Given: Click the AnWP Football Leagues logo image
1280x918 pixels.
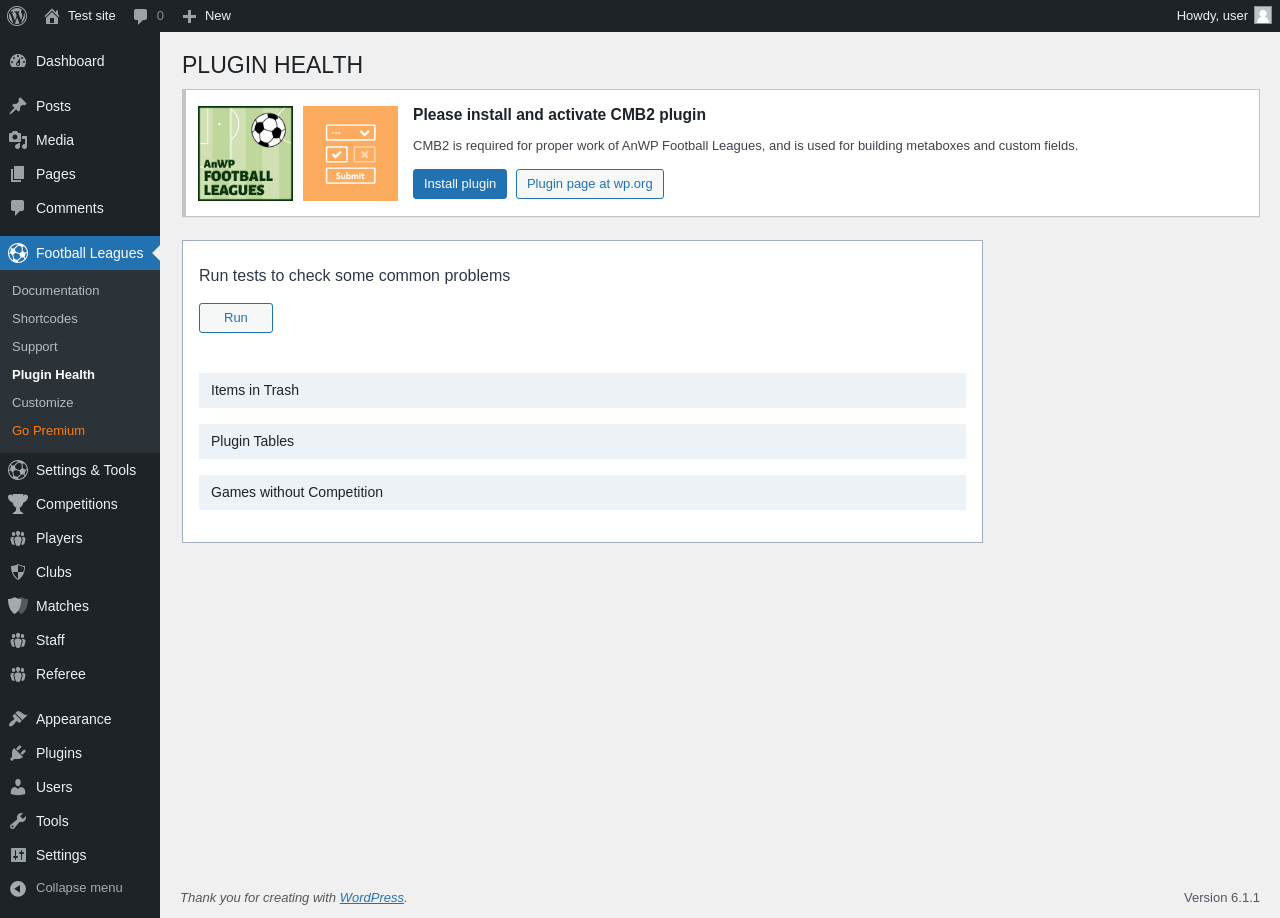Looking at the screenshot, I should point(245,153).
